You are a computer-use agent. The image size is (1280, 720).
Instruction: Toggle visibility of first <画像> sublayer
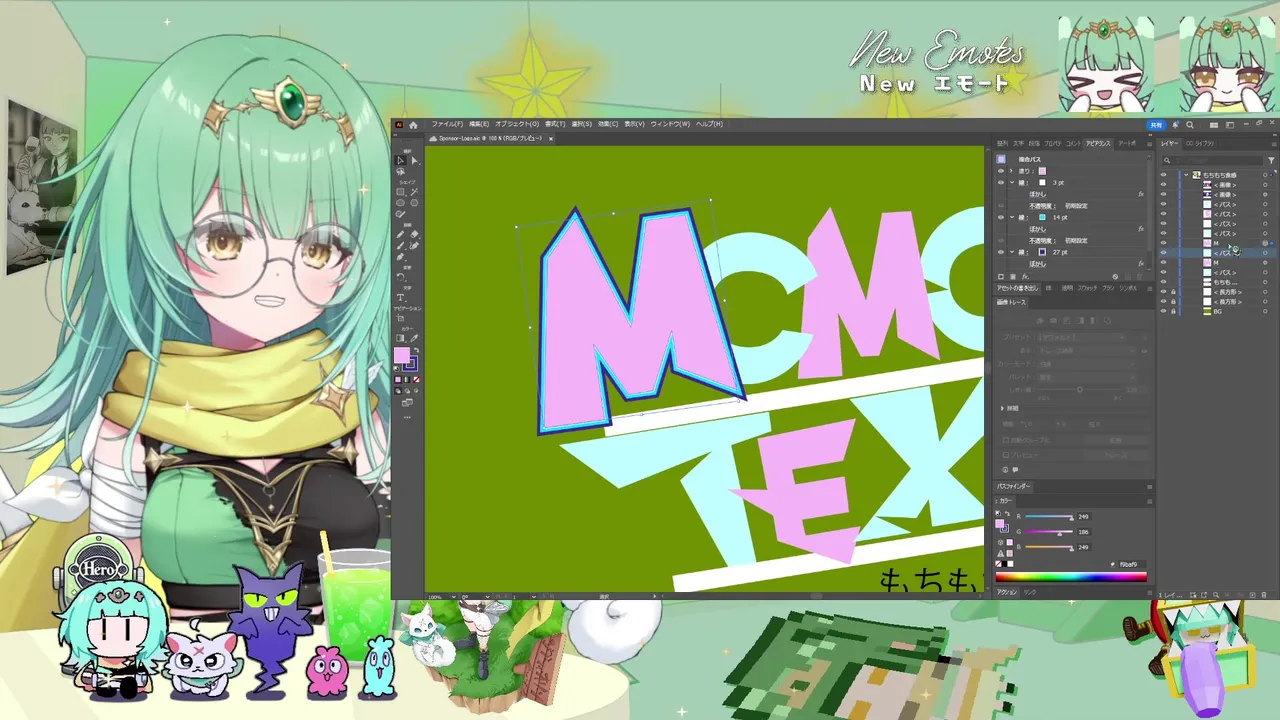1163,185
